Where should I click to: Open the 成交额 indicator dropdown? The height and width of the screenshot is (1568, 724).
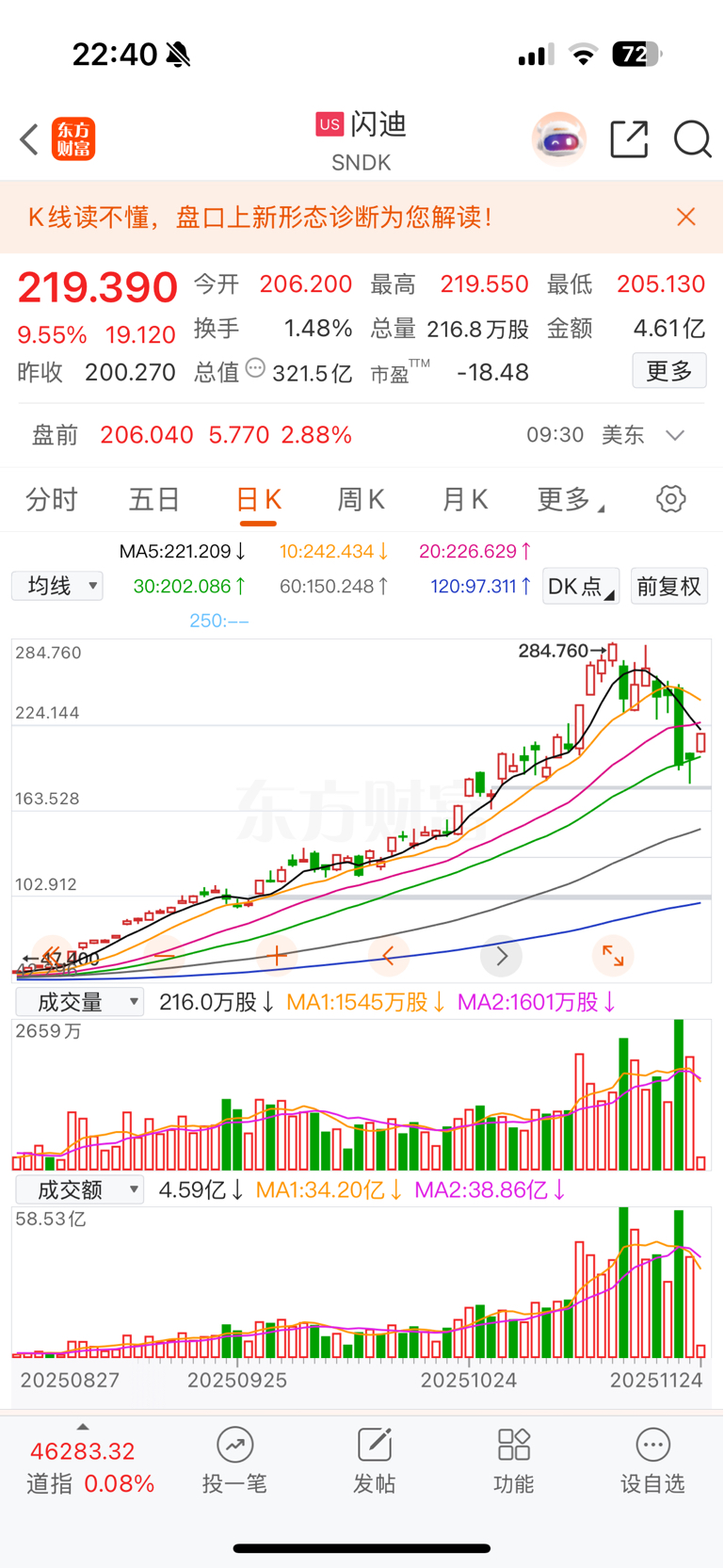point(80,1189)
